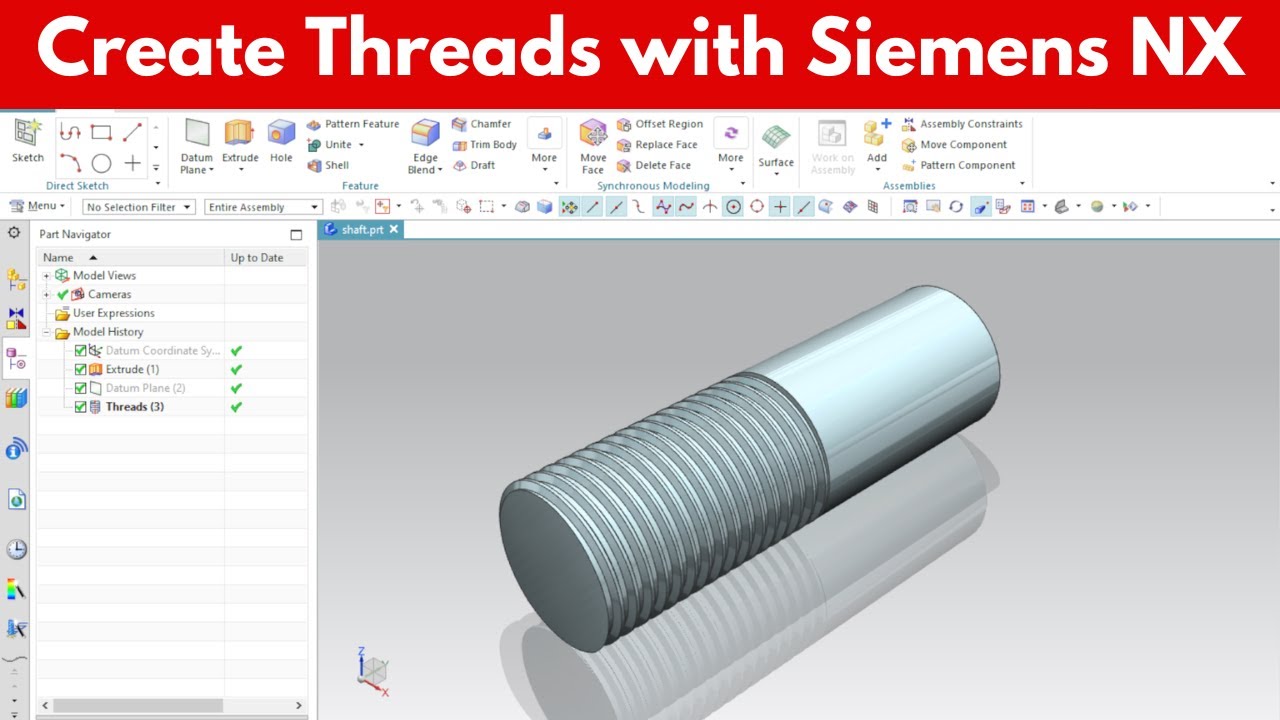Image resolution: width=1280 pixels, height=720 pixels.
Task: Open the No Selection Filter dropdown
Action: tap(139, 207)
